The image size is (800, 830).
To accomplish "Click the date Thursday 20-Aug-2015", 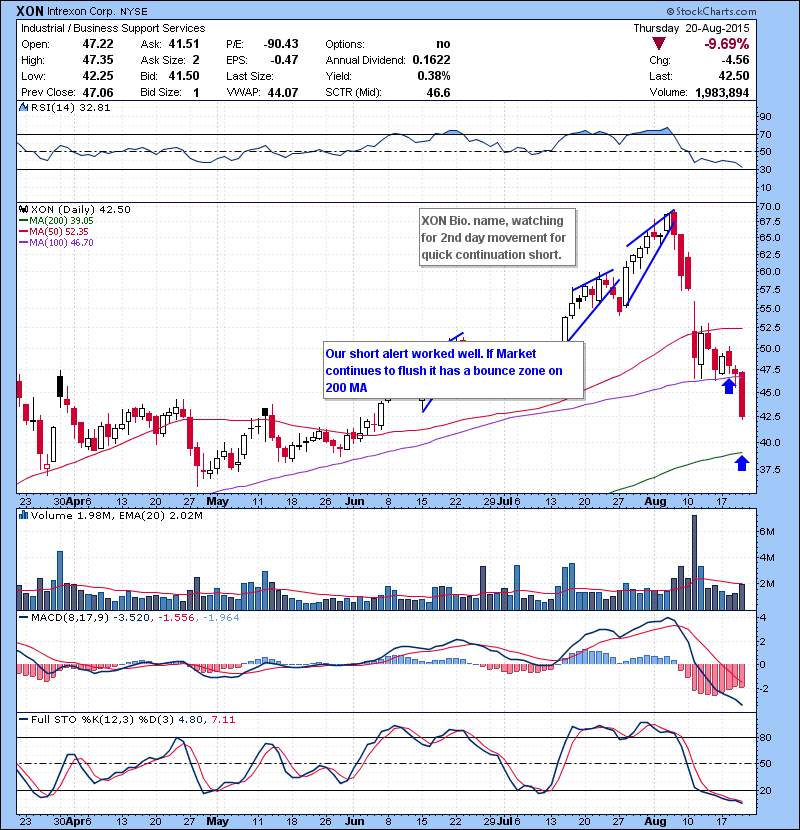I will tap(691, 28).
